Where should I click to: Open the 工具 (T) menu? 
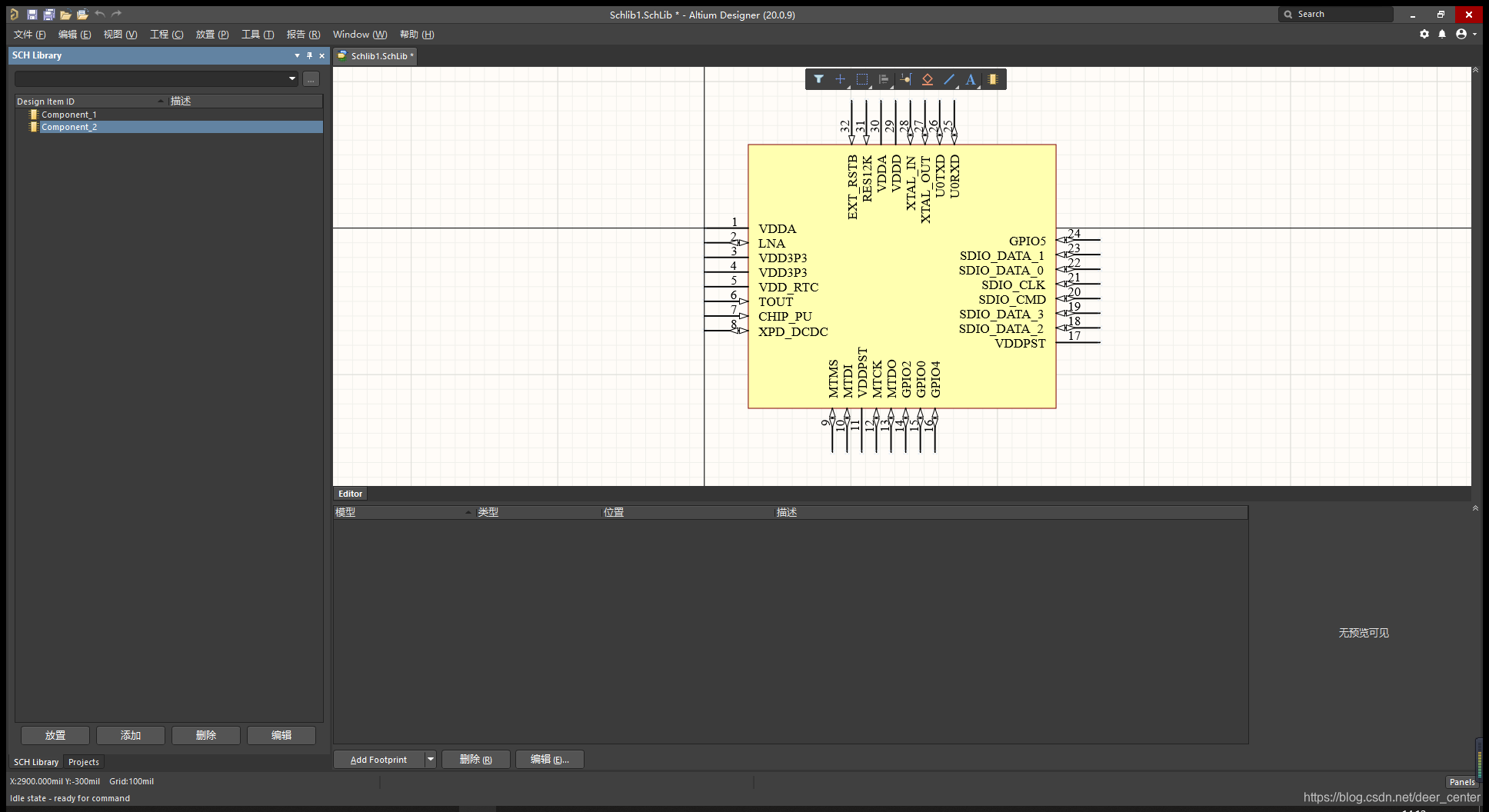tap(258, 35)
